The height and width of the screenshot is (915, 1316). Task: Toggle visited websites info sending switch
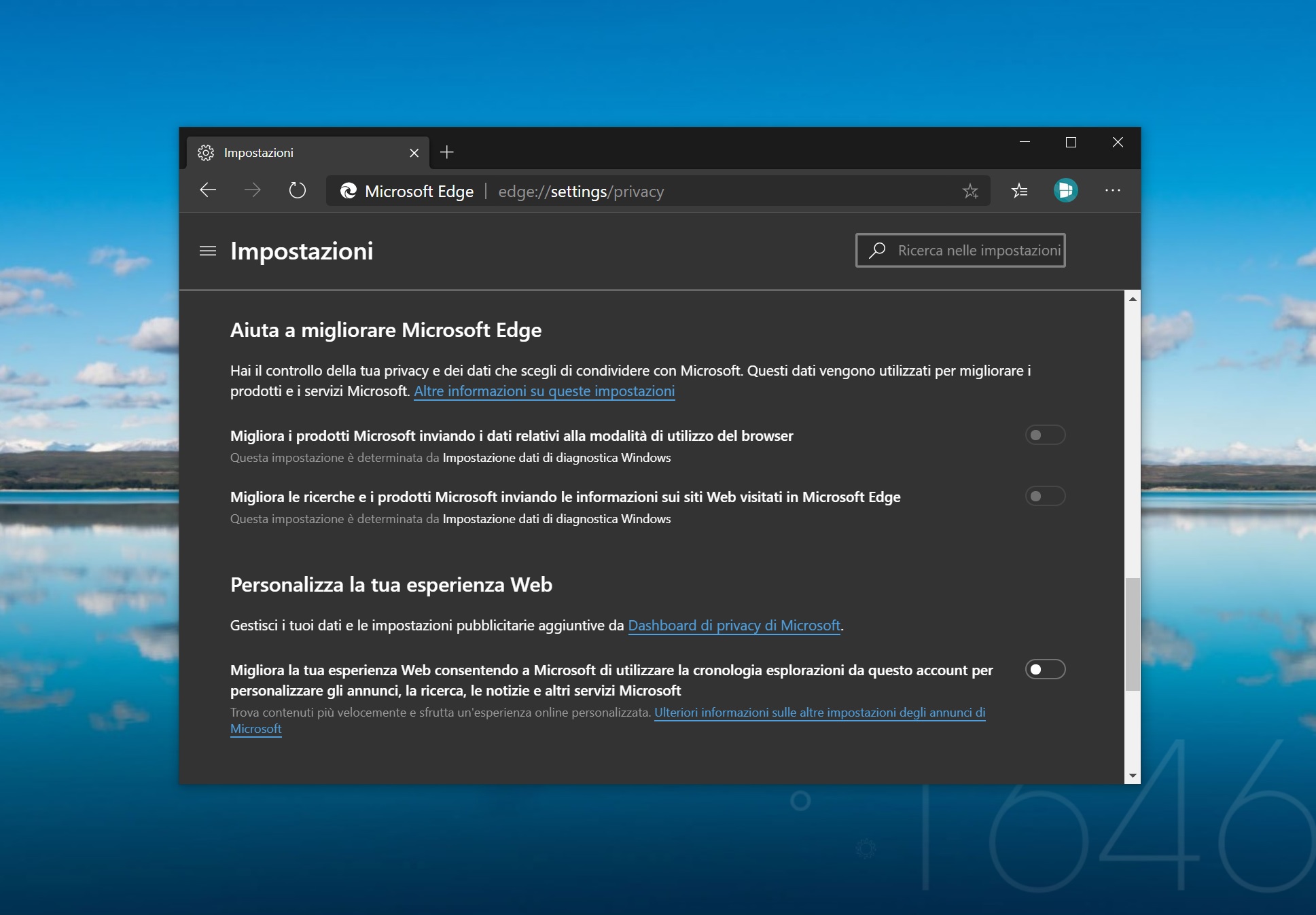click(1045, 496)
